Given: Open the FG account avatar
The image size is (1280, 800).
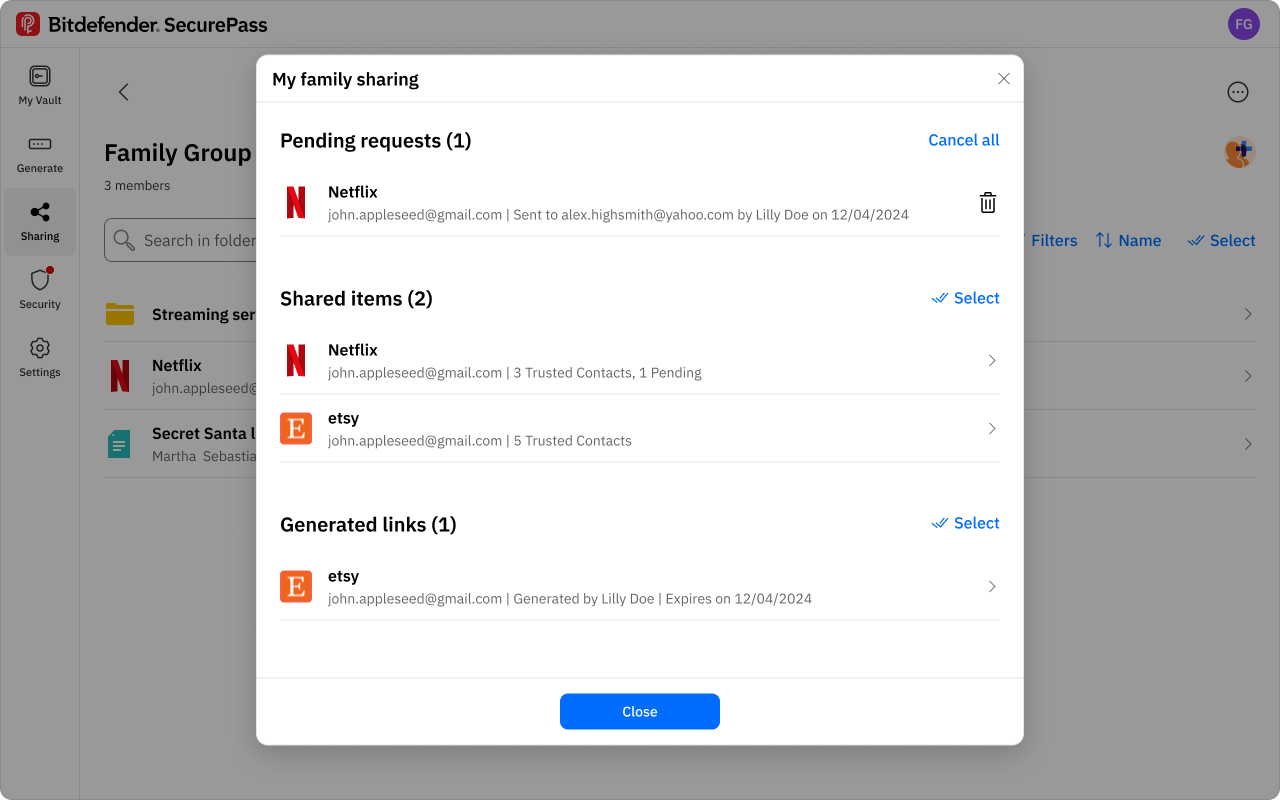Looking at the screenshot, I should coord(1243,24).
